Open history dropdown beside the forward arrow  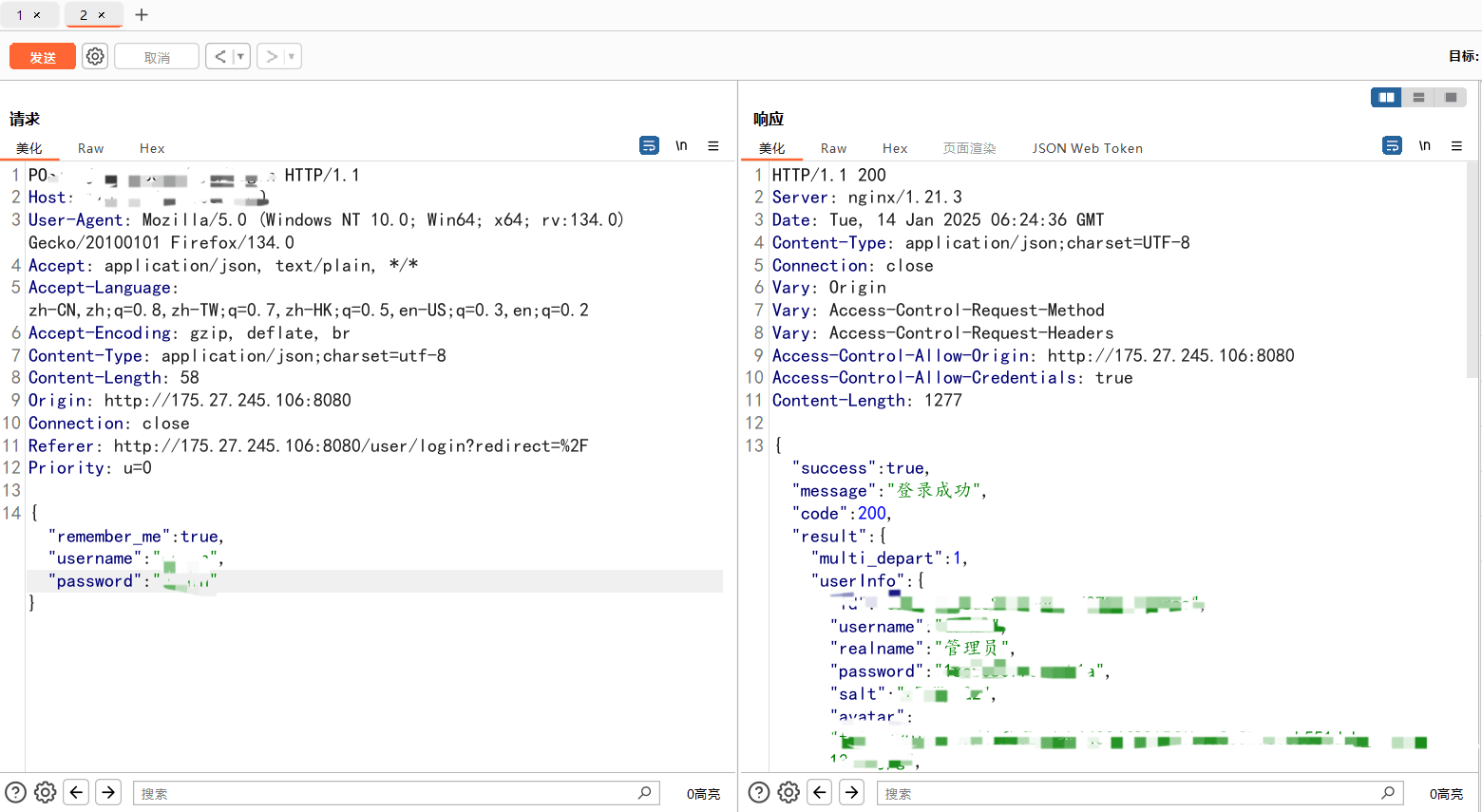[x=293, y=57]
